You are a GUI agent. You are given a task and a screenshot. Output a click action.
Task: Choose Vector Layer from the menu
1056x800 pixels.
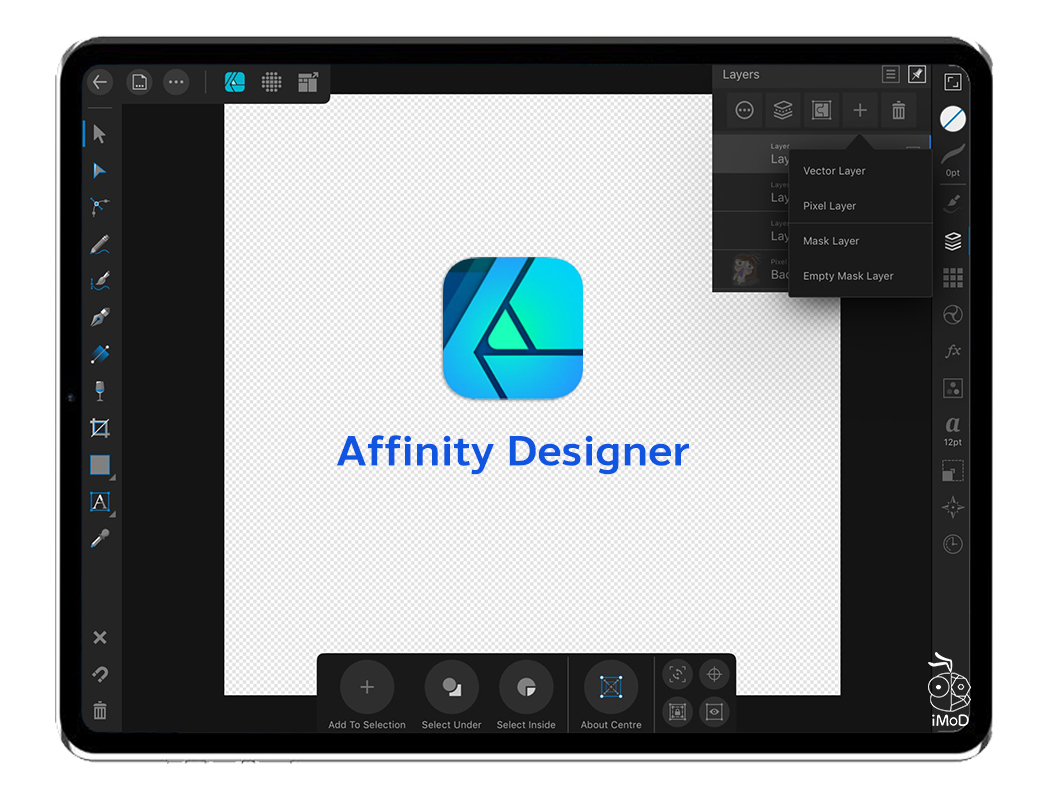pyautogui.click(x=834, y=171)
